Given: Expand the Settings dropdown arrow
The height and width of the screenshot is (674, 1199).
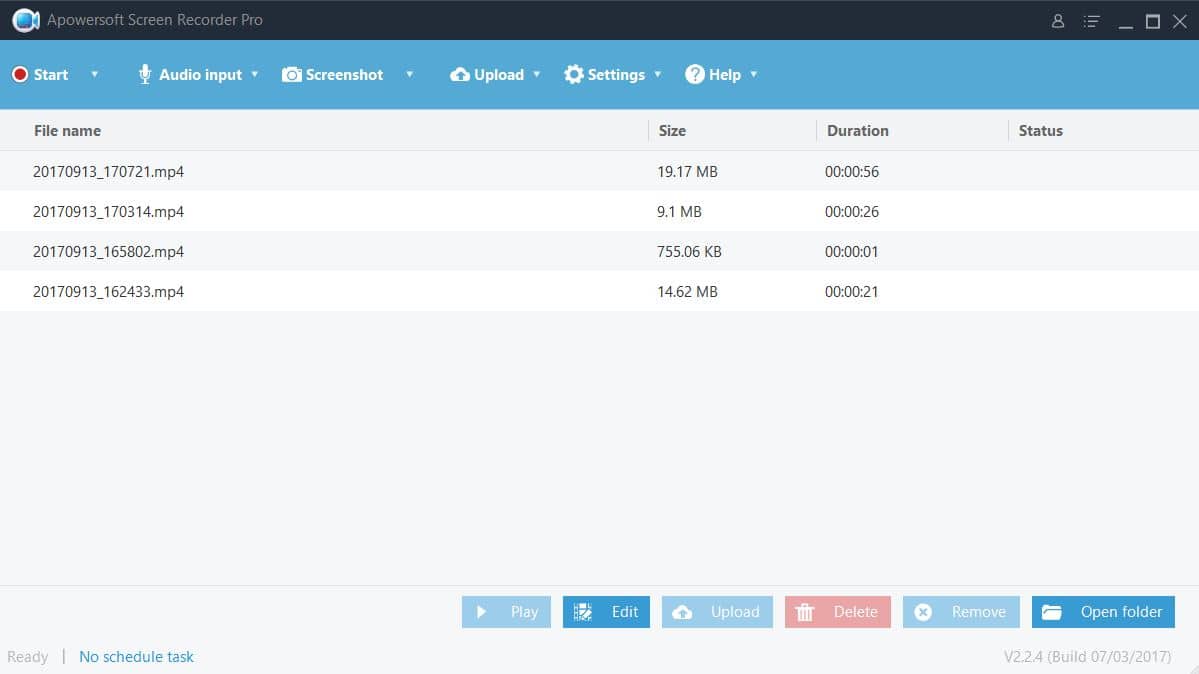Looking at the screenshot, I should [658, 74].
